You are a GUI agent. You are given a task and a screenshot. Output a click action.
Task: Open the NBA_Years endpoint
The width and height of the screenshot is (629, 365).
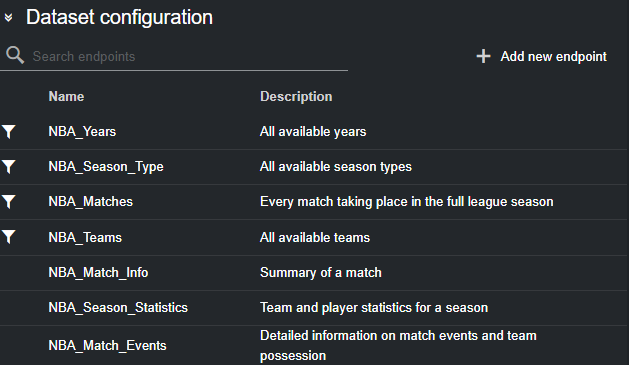82,132
